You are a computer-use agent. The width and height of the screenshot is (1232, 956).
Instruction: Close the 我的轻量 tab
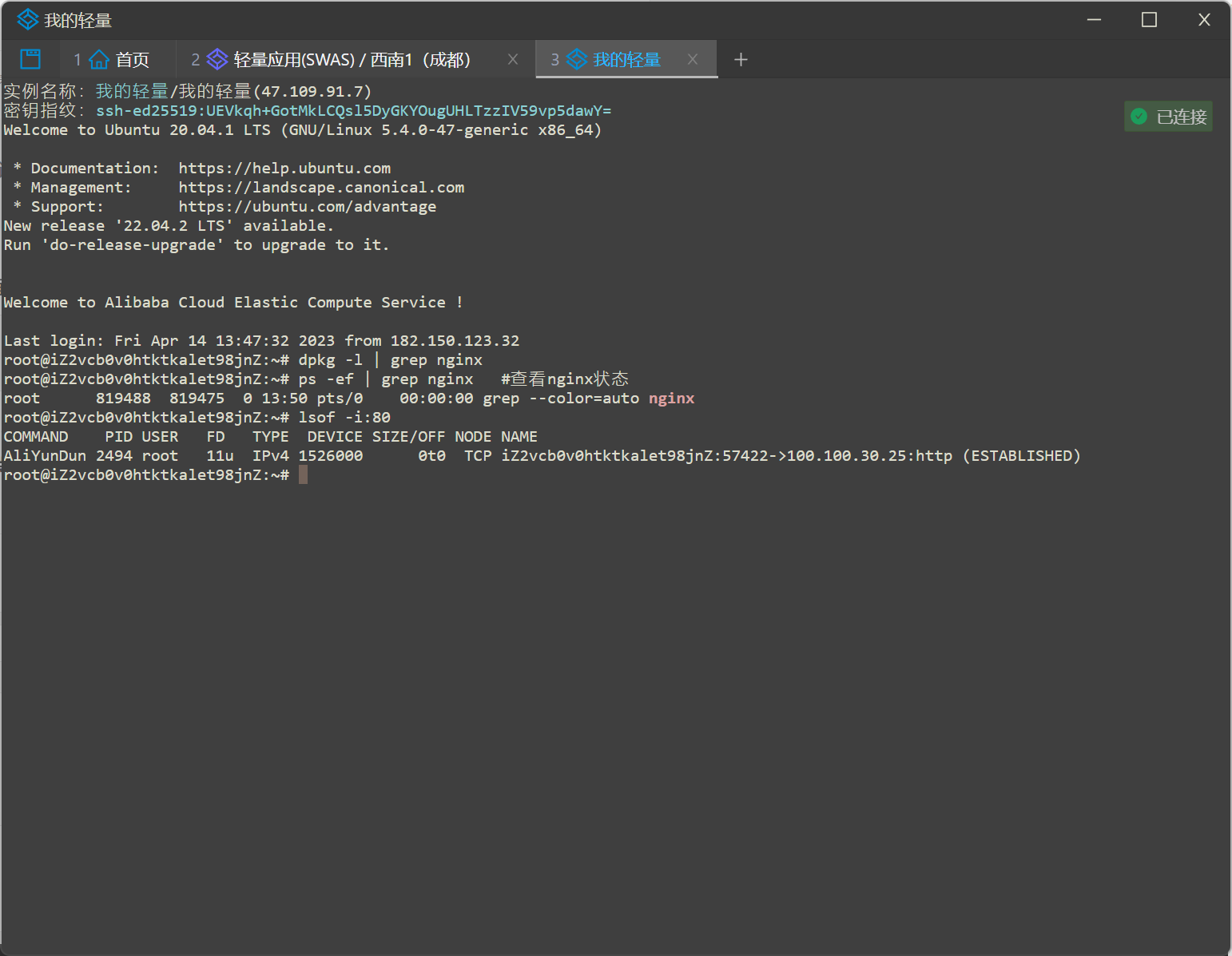(x=693, y=59)
